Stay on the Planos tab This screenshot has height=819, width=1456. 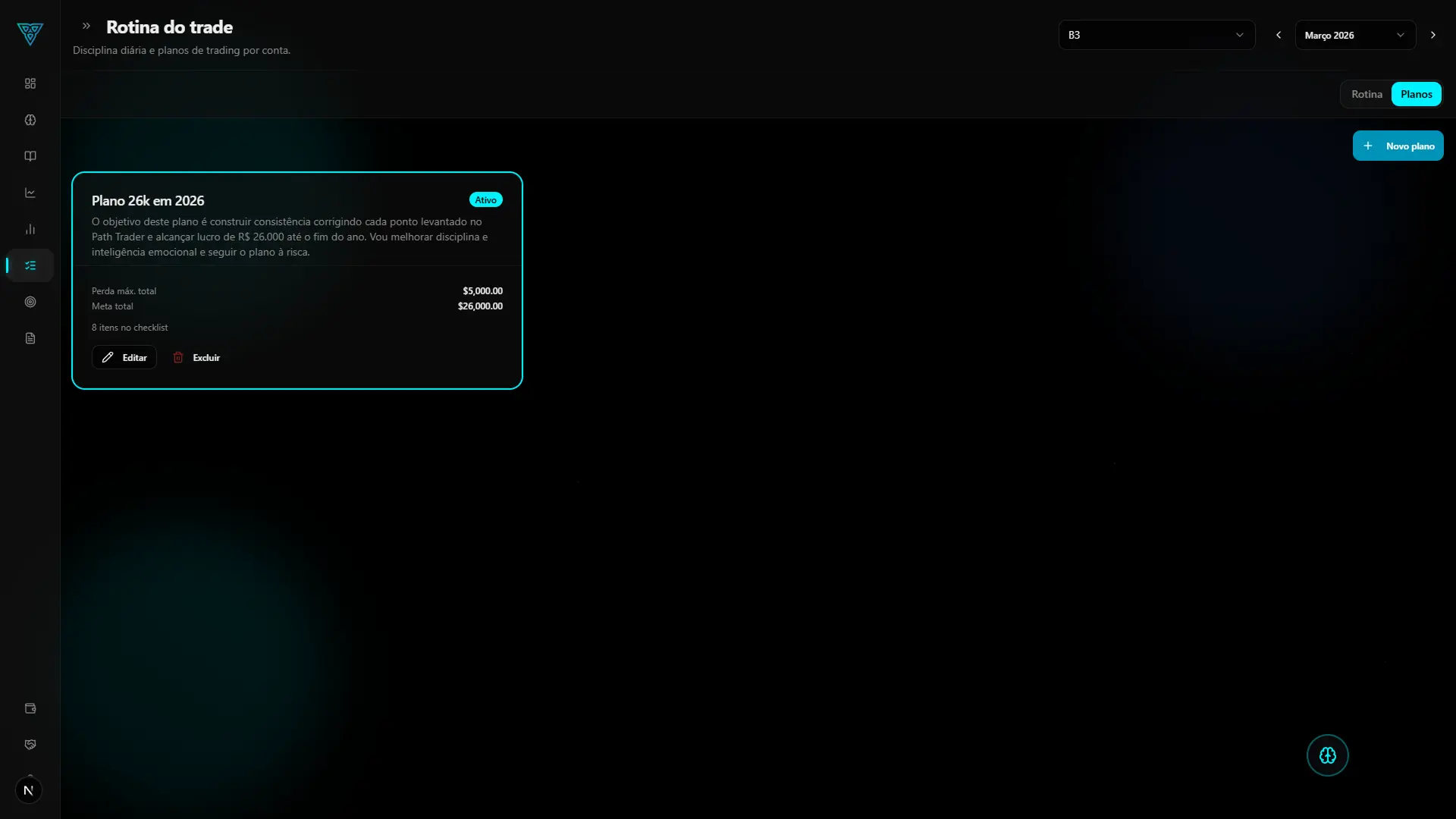(x=1417, y=93)
